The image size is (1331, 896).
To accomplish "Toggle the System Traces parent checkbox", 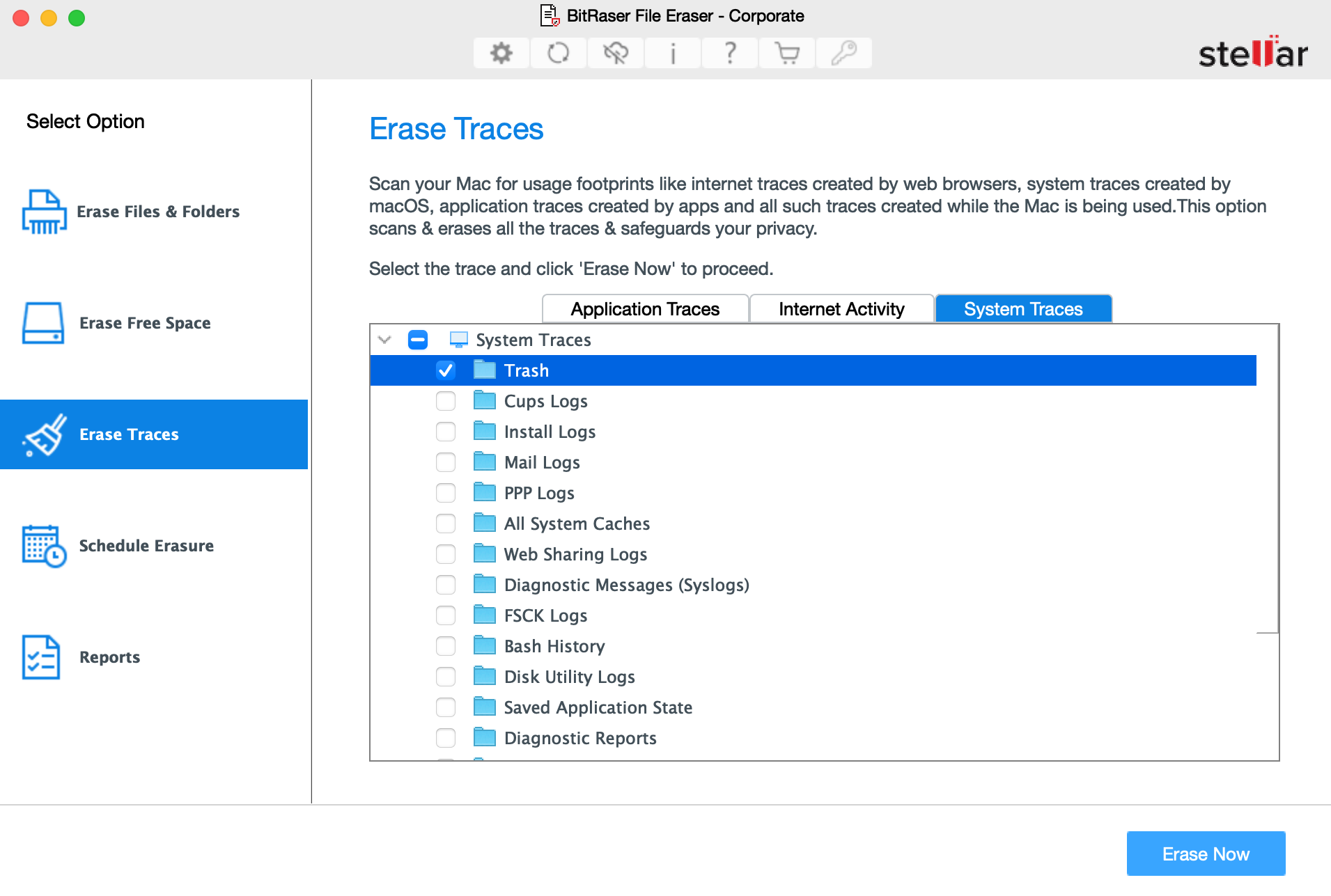I will [x=418, y=340].
